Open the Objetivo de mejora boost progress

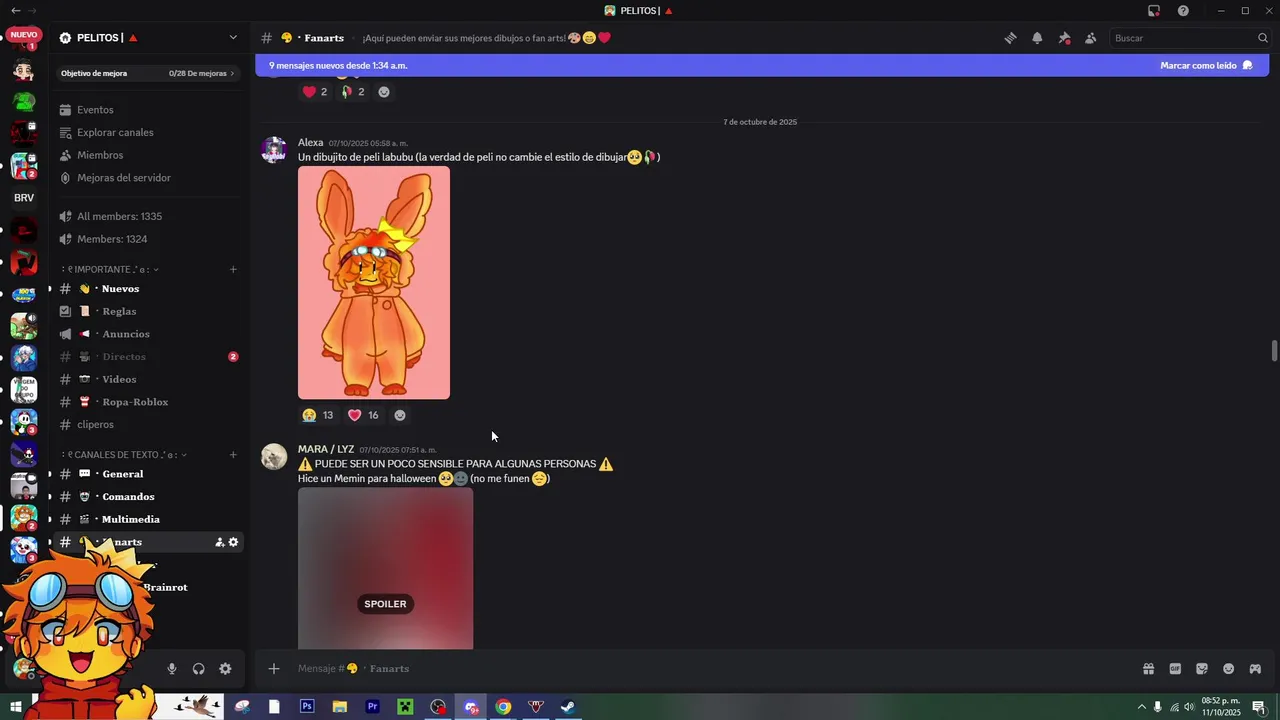[x=148, y=73]
